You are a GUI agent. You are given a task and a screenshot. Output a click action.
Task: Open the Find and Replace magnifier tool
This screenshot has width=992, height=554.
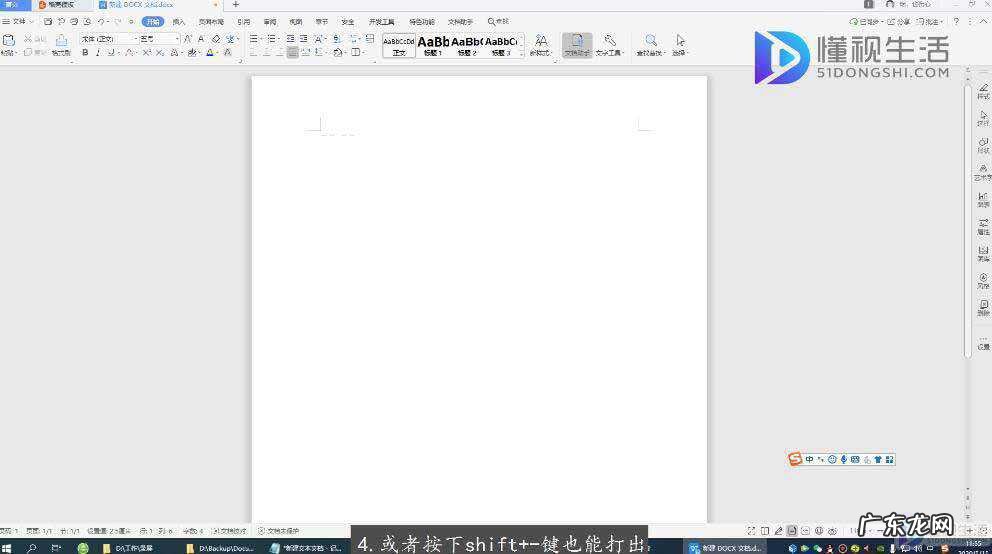pyautogui.click(x=650, y=44)
